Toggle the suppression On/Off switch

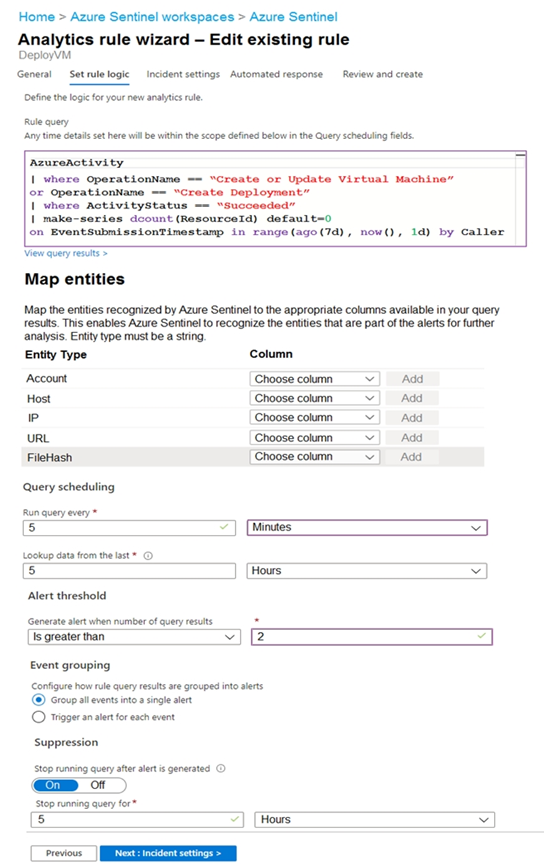tap(79, 785)
